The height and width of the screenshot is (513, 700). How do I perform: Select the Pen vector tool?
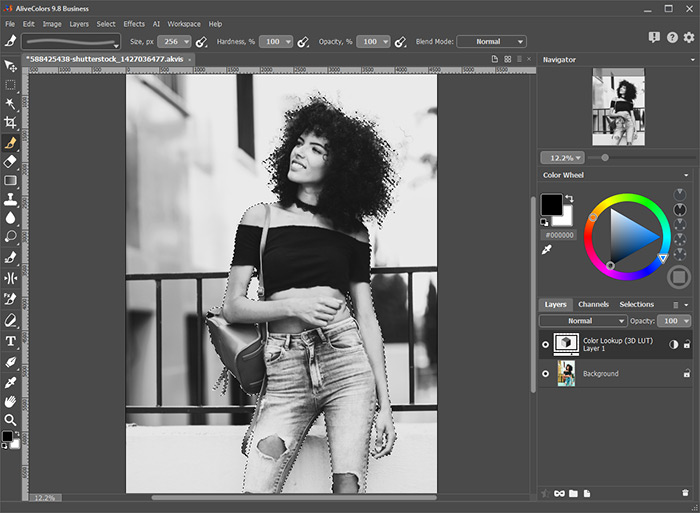tap(10, 362)
